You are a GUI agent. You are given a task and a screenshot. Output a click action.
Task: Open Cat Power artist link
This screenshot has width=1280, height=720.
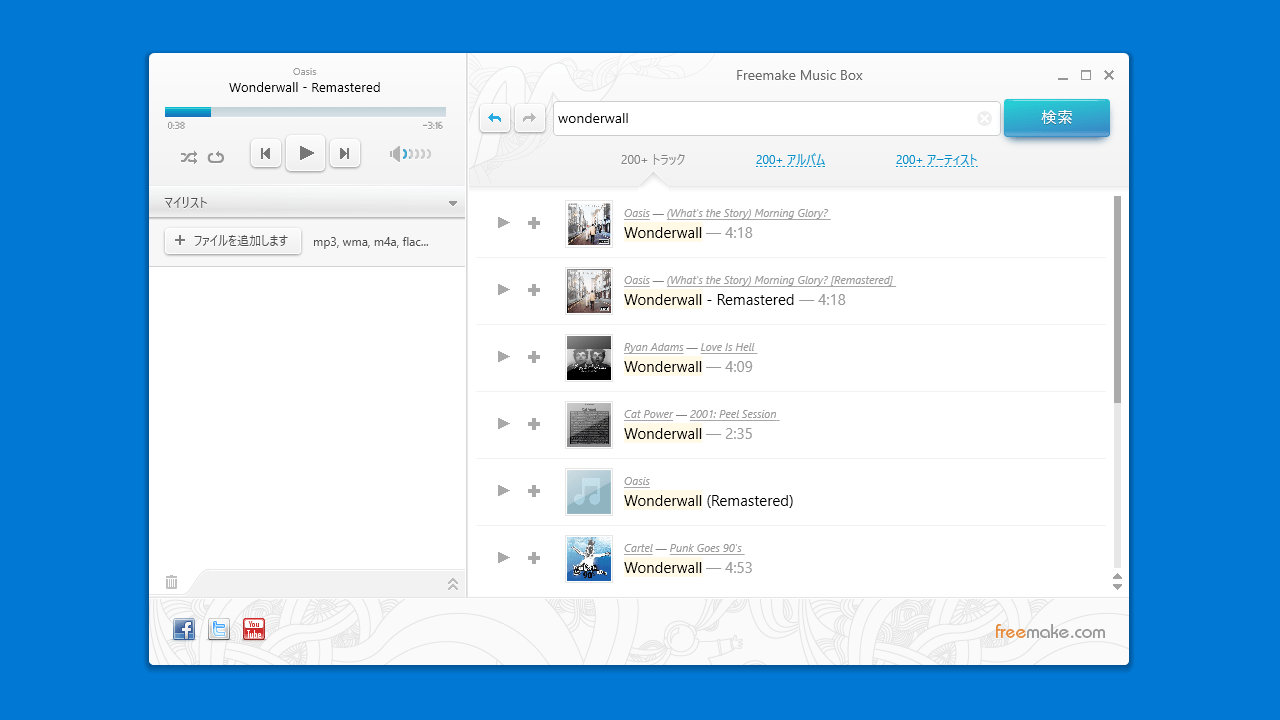(649, 414)
